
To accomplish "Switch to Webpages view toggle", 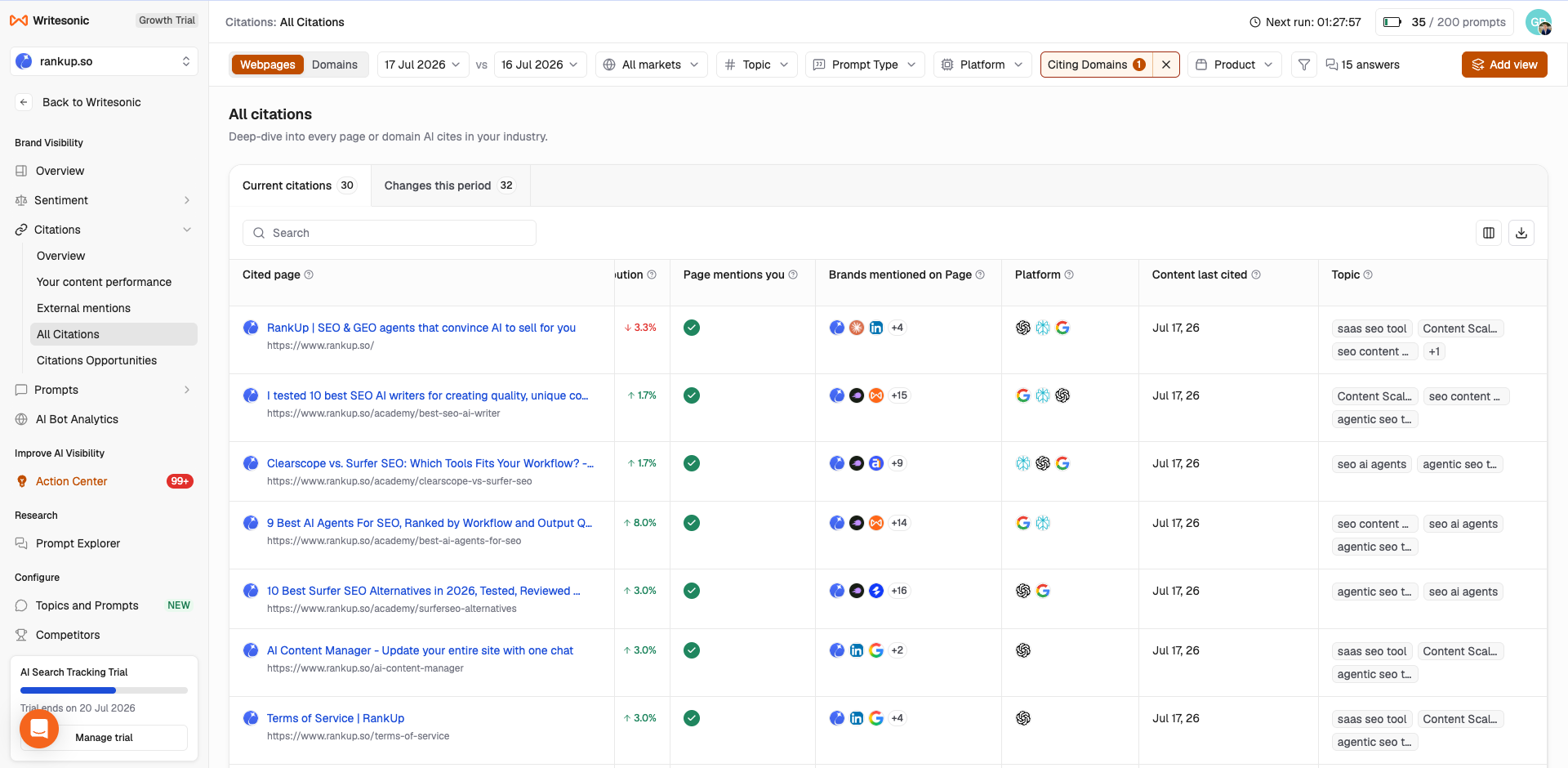I will (268, 65).
